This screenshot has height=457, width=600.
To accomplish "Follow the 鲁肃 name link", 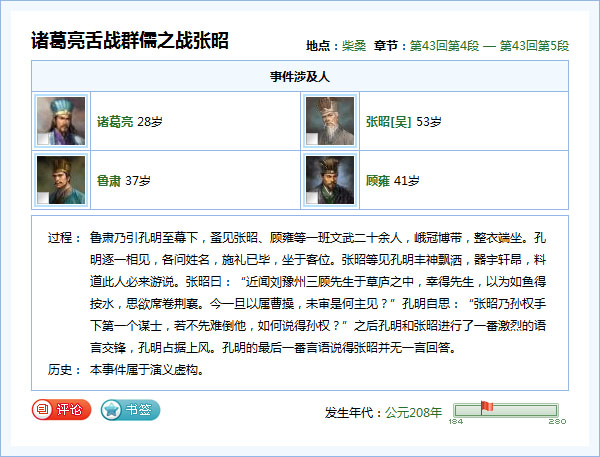I will point(108,181).
